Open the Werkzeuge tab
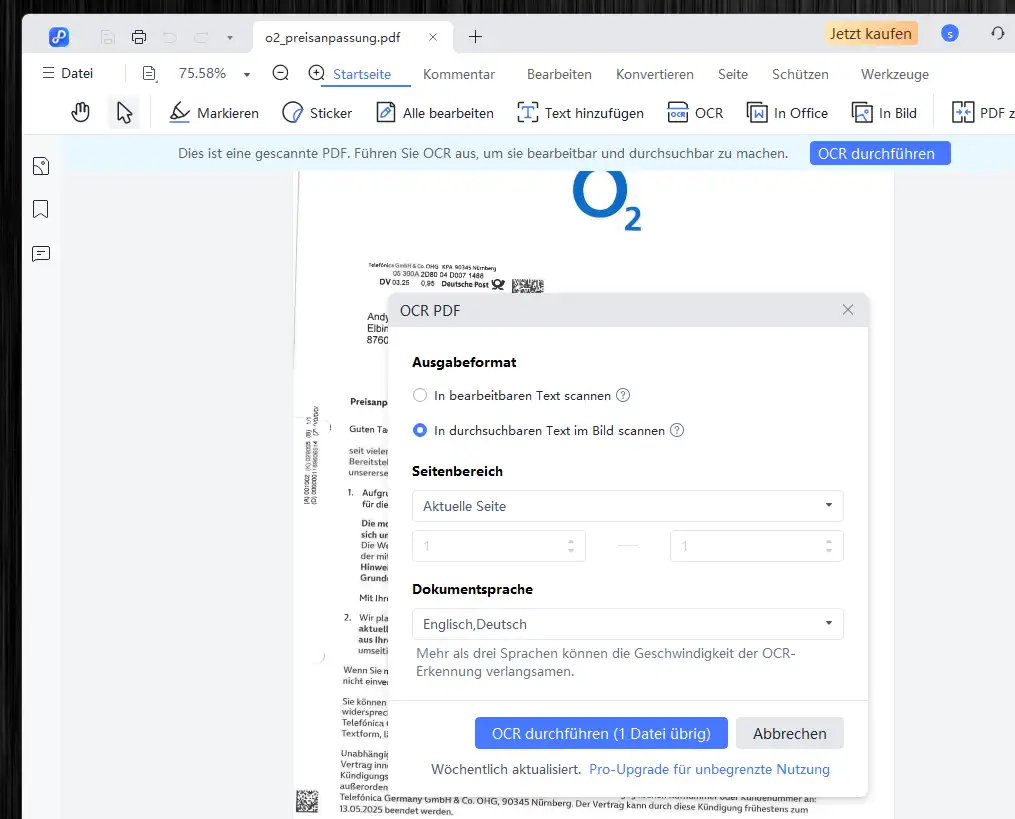 tap(895, 74)
